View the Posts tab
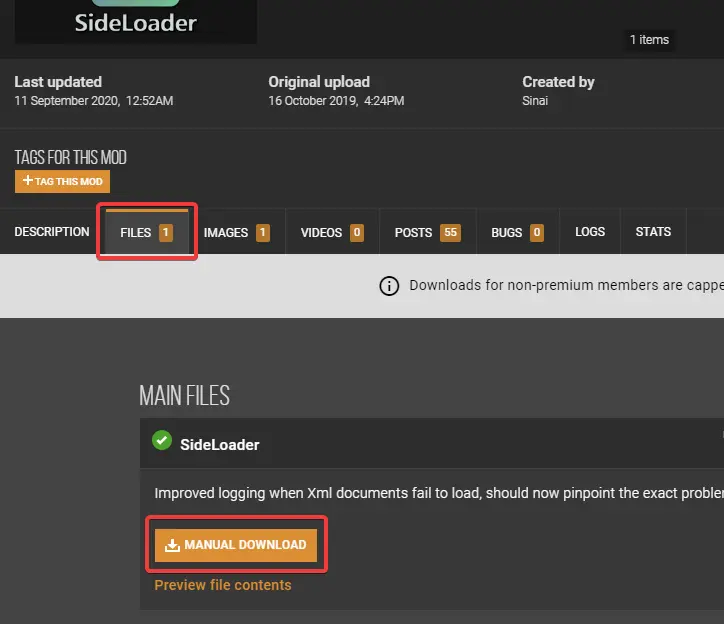This screenshot has width=724, height=624. 428,232
